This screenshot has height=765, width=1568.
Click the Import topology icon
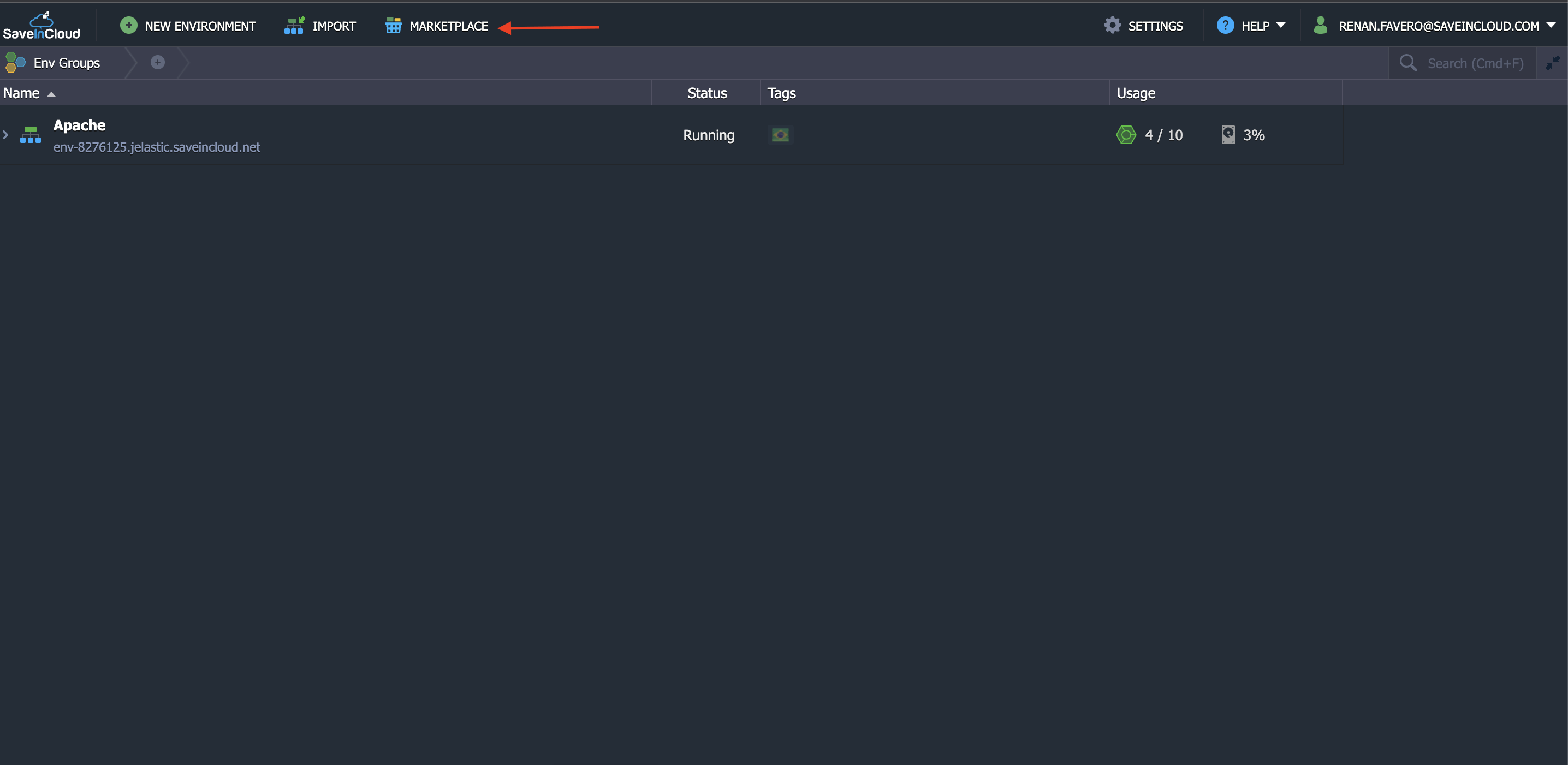[x=294, y=26]
